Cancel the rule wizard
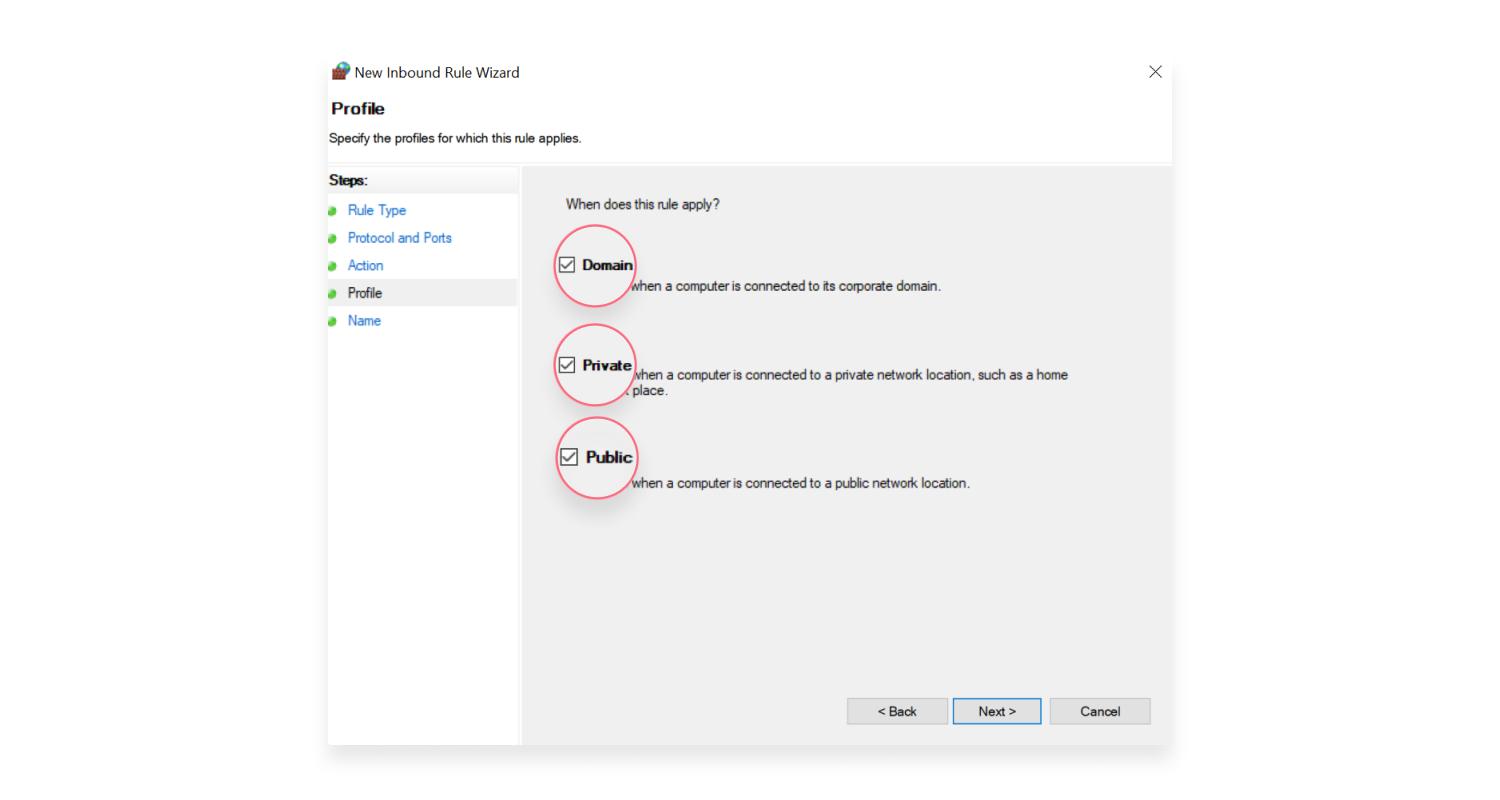 coord(1100,711)
